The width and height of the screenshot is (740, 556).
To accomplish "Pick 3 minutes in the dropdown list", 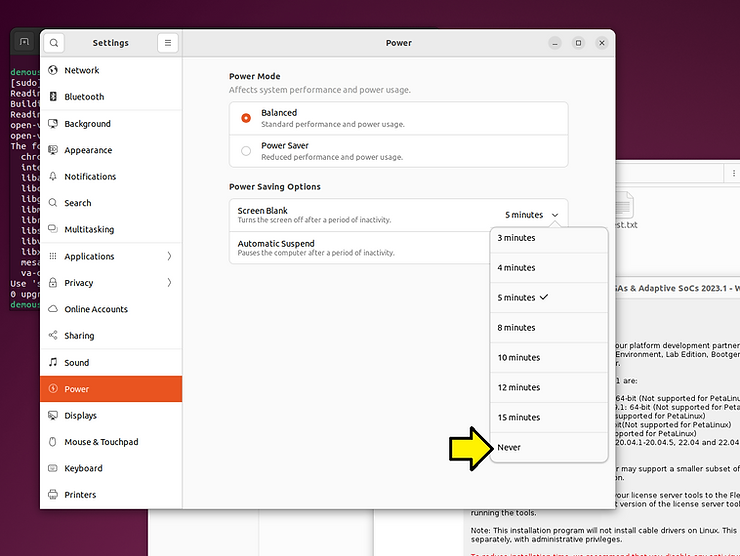I will (516, 238).
